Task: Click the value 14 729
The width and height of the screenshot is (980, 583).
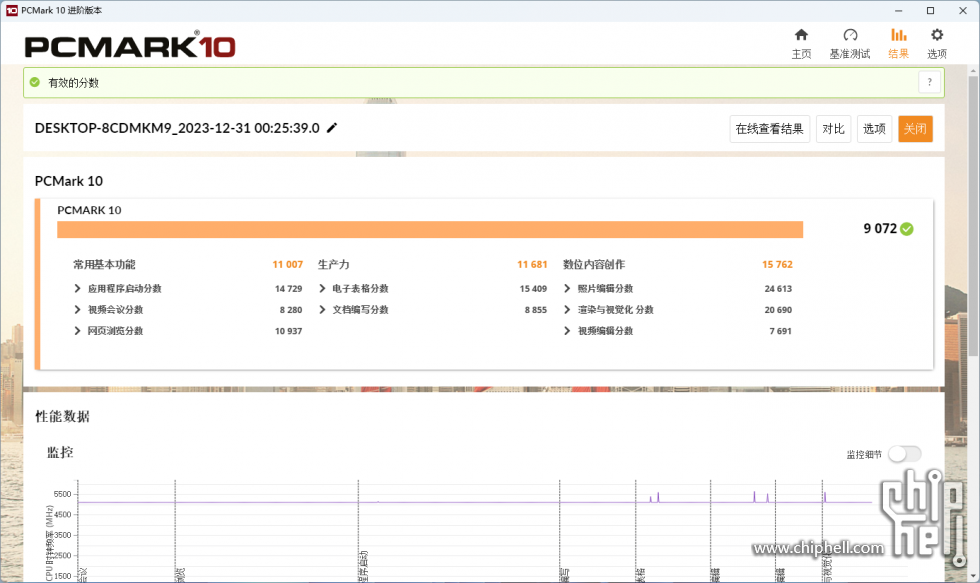Action: [288, 289]
